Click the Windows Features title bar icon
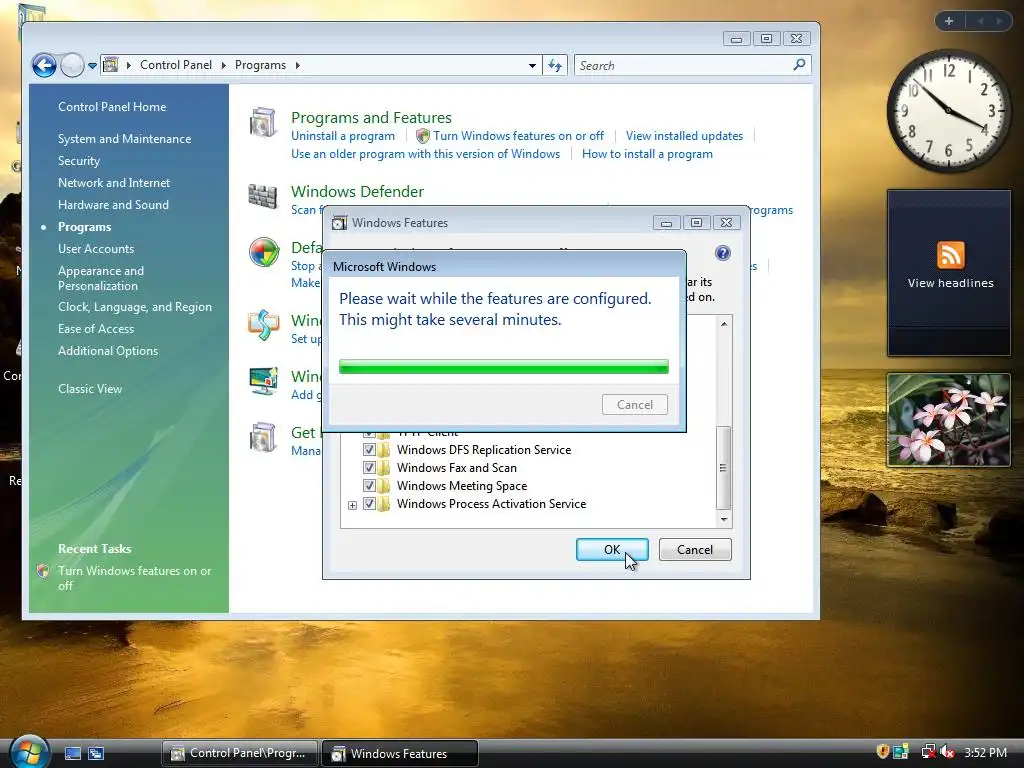Image resolution: width=1024 pixels, height=768 pixels. pyautogui.click(x=339, y=223)
